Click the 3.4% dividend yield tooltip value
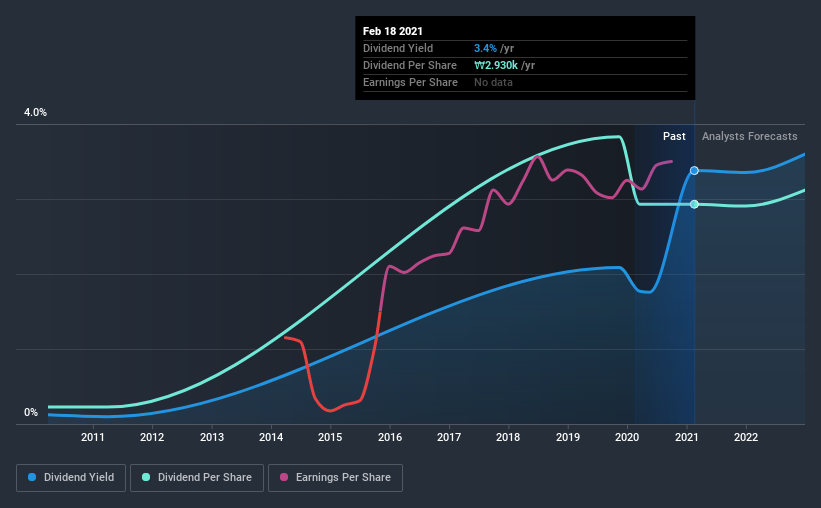The width and height of the screenshot is (821, 508). (485, 48)
